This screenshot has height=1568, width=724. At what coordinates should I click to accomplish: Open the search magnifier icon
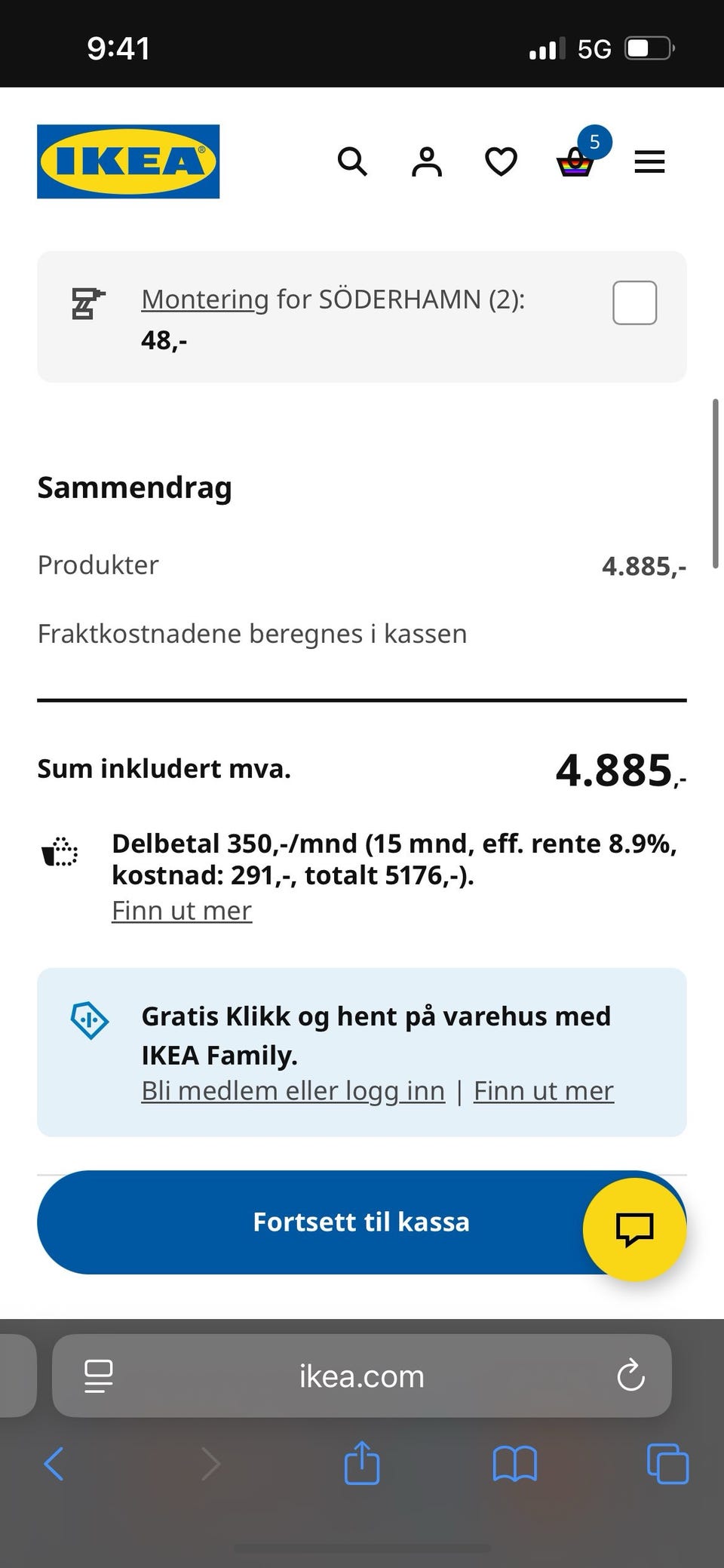point(352,161)
